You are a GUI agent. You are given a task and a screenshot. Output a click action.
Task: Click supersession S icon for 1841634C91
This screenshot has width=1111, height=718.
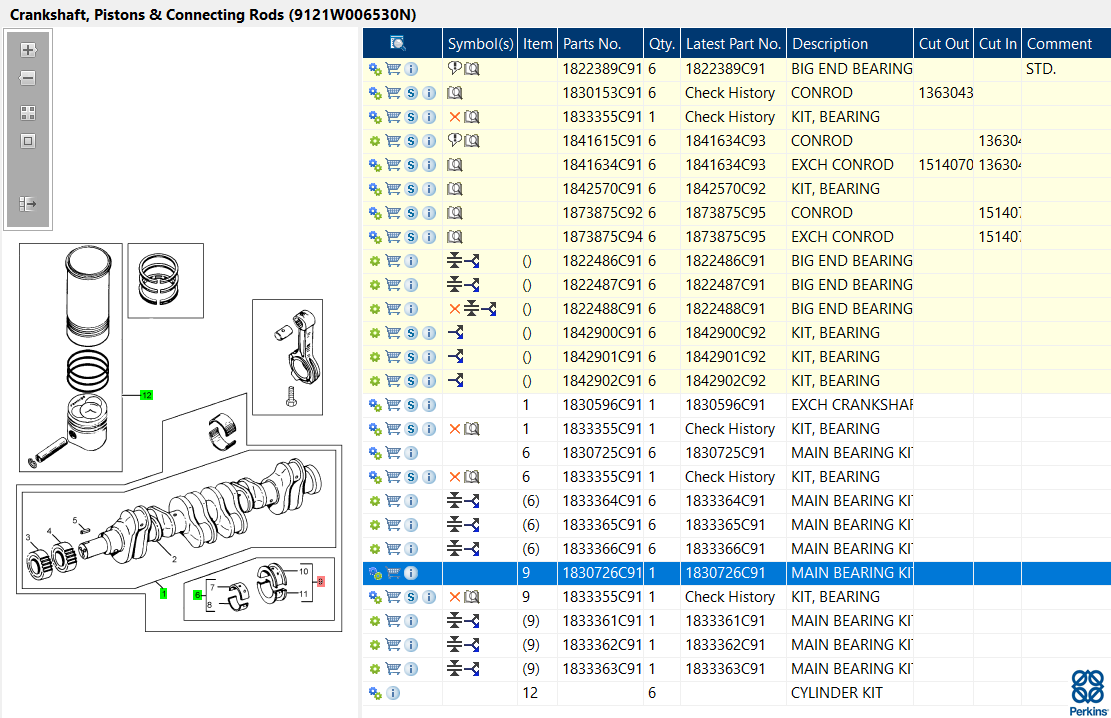pos(411,165)
